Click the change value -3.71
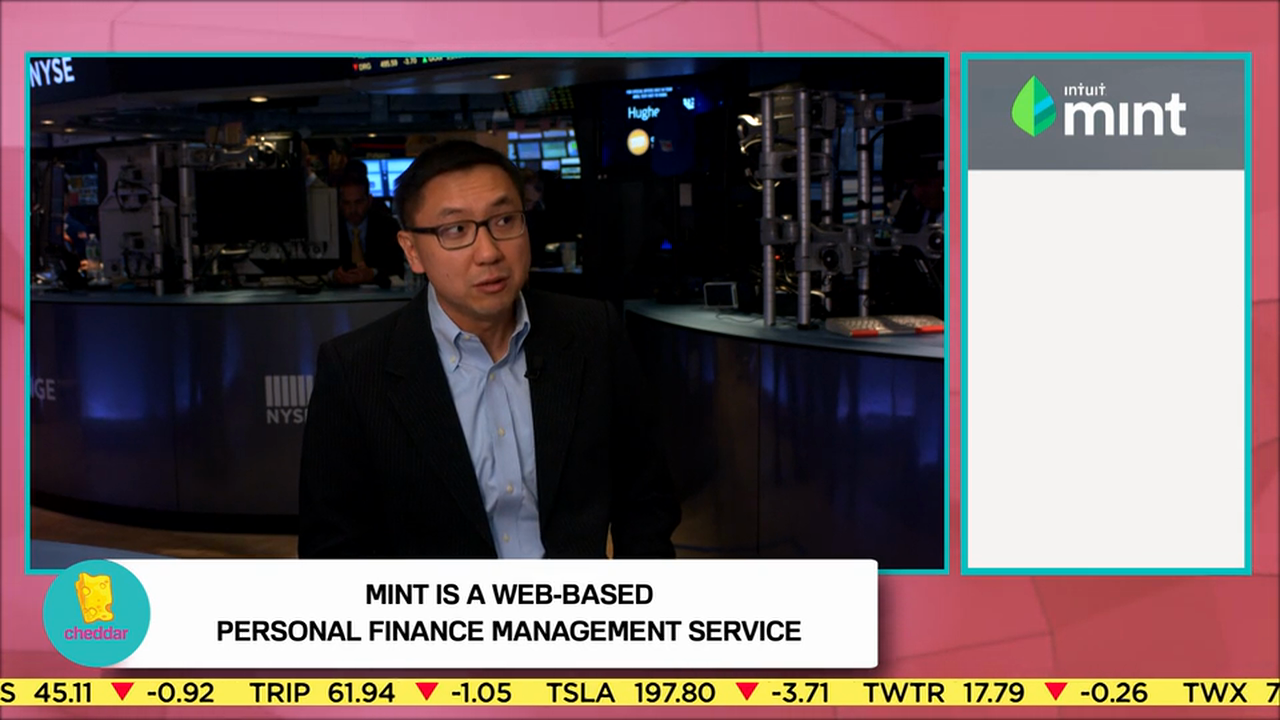This screenshot has height=720, width=1280. click(799, 692)
